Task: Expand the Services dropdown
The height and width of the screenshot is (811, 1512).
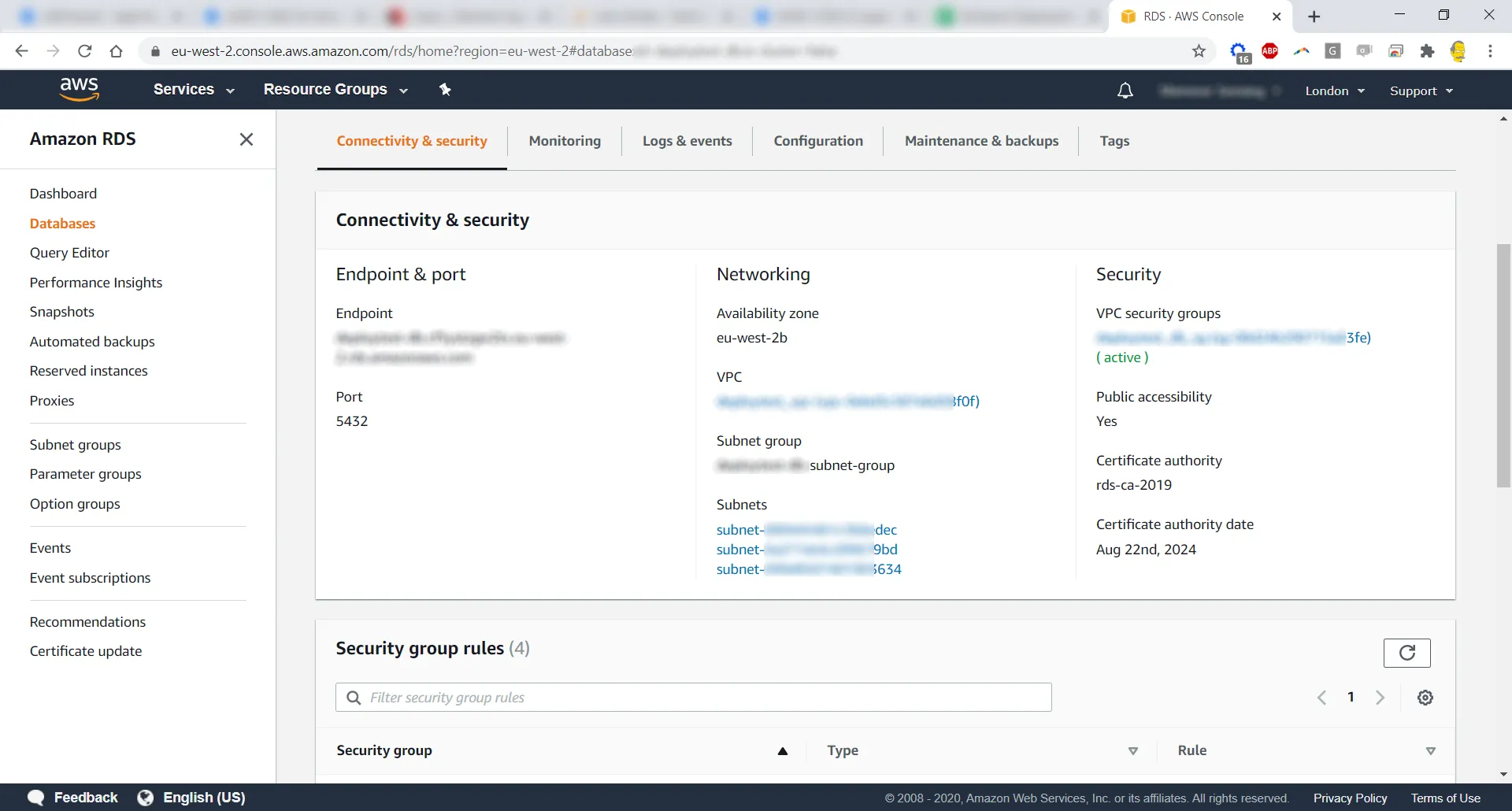Action: 194,90
